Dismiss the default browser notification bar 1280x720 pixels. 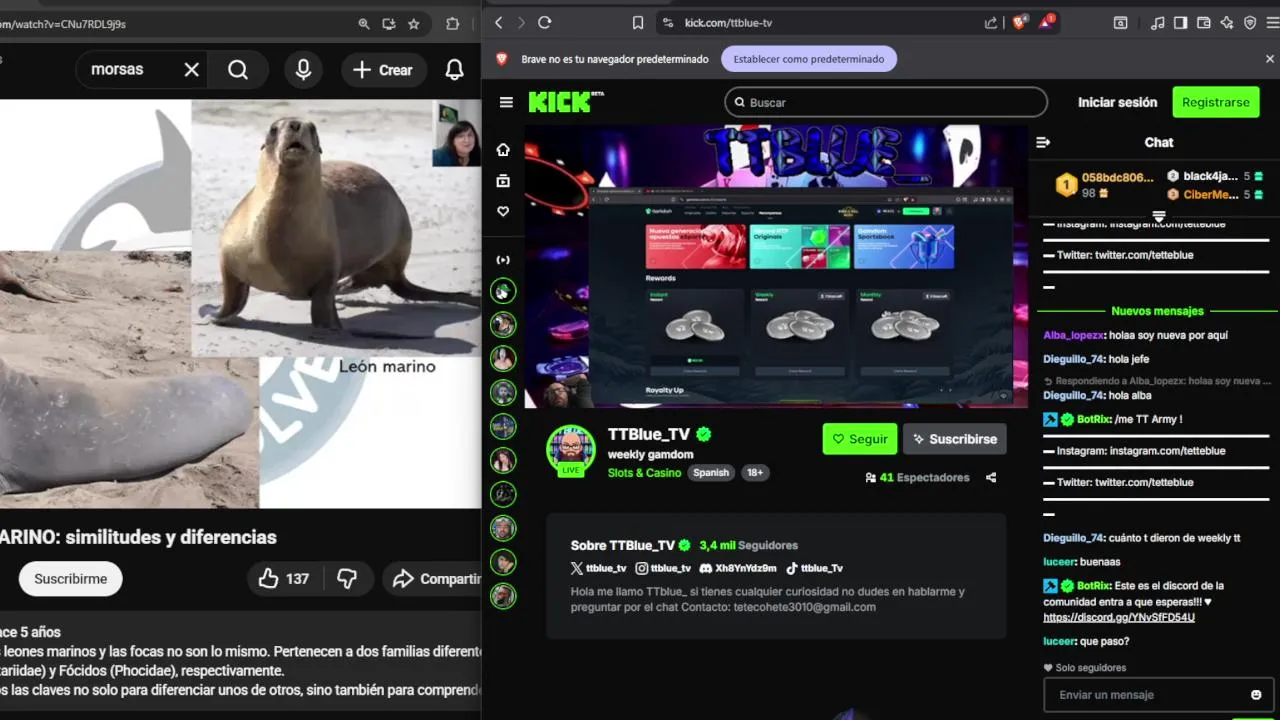pyautogui.click(x=1270, y=59)
